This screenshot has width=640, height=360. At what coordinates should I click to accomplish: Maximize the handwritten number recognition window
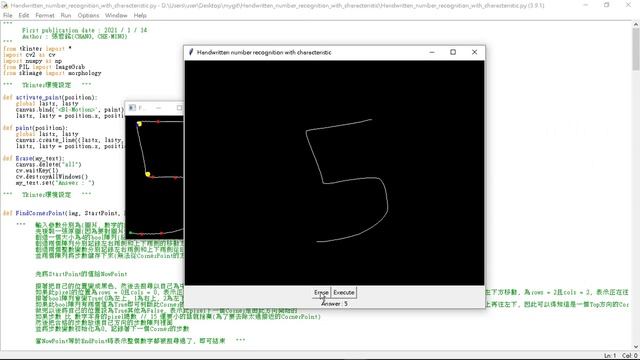click(x=453, y=52)
